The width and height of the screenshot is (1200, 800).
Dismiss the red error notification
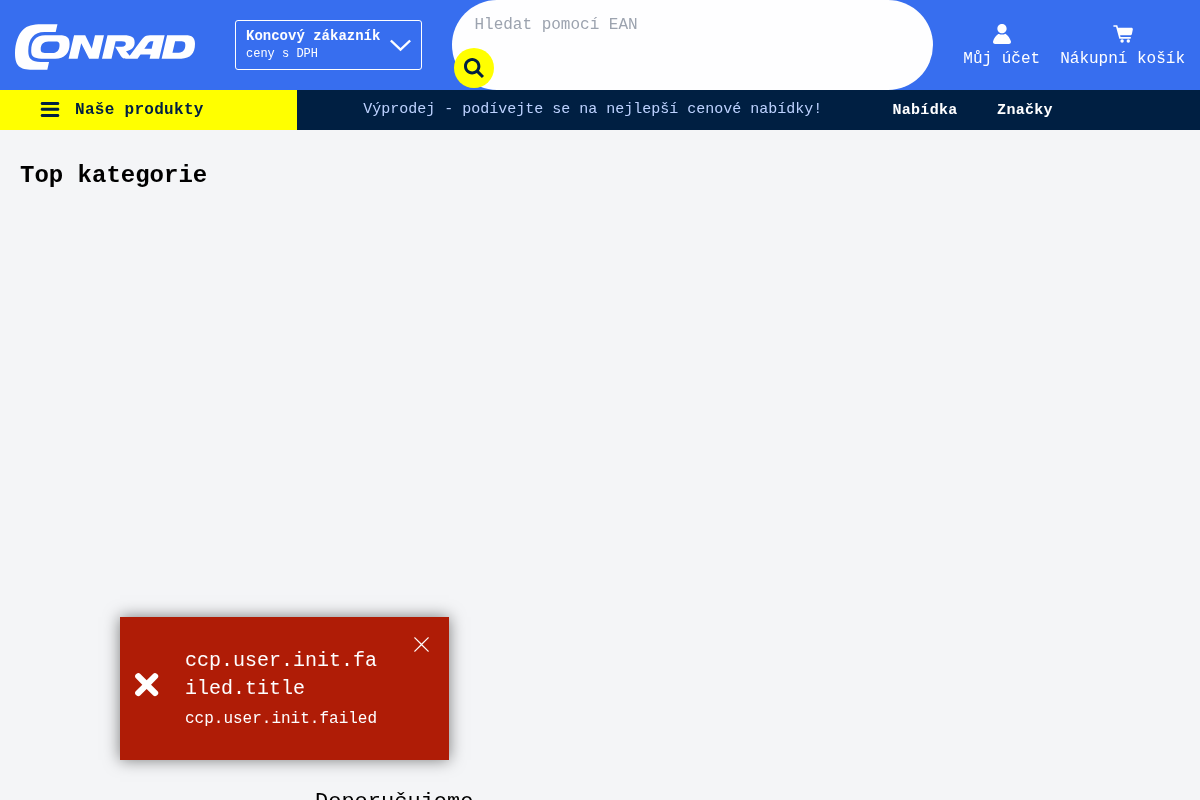tap(421, 645)
